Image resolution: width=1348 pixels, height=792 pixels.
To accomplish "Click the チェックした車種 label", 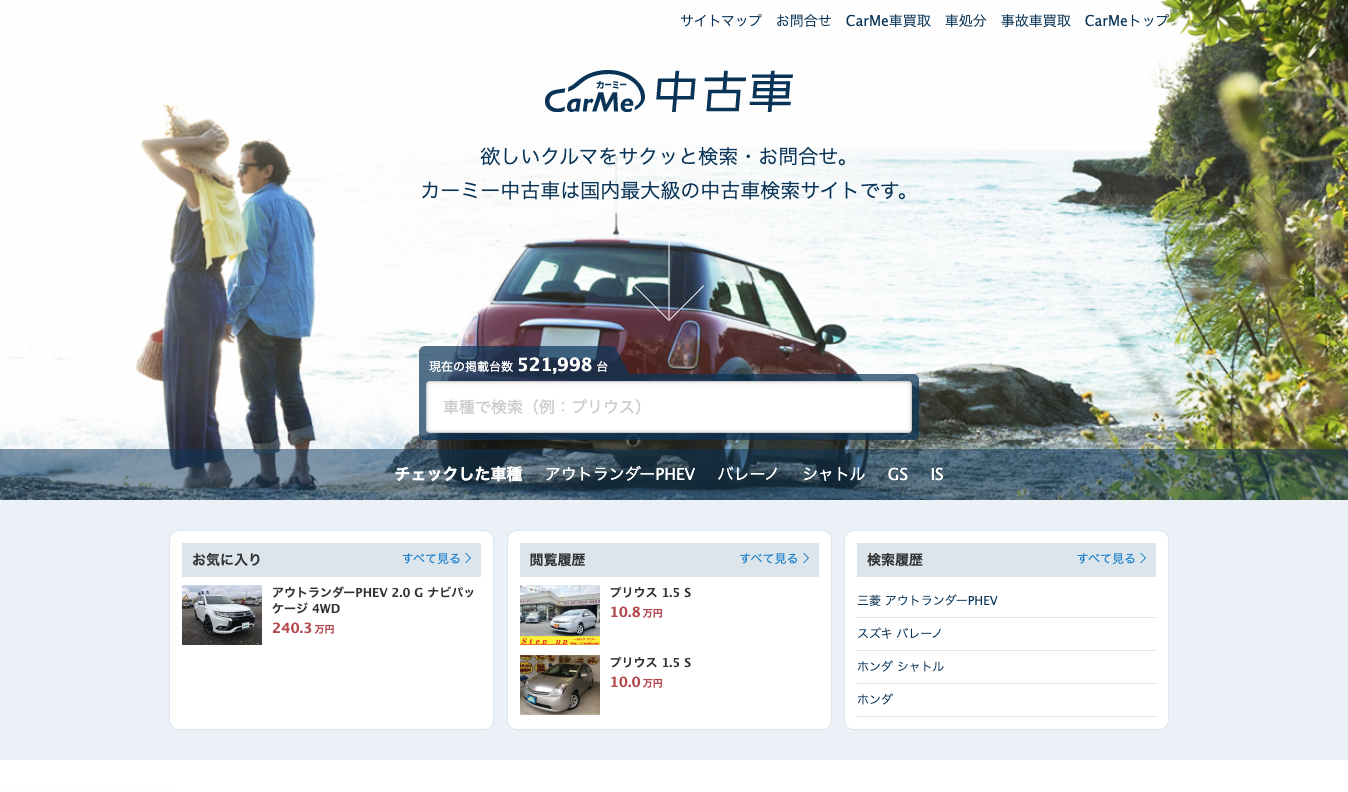I will [458, 474].
